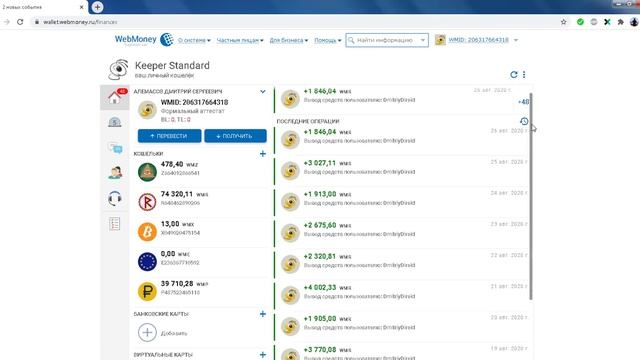Click the euro WME wallet icon
This screenshot has width=640, height=360.
pos(147,262)
